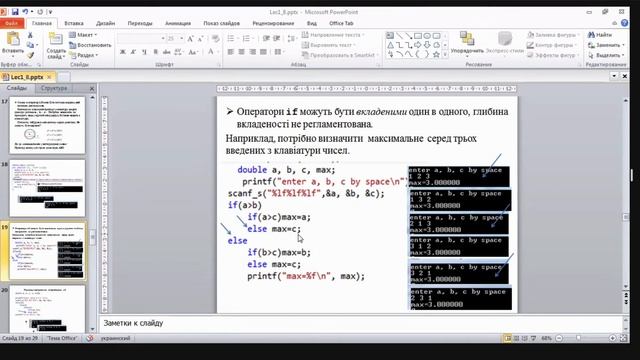The height and width of the screenshot is (360, 640).
Task: Open the Файл (File) tab
Action: coord(11,23)
